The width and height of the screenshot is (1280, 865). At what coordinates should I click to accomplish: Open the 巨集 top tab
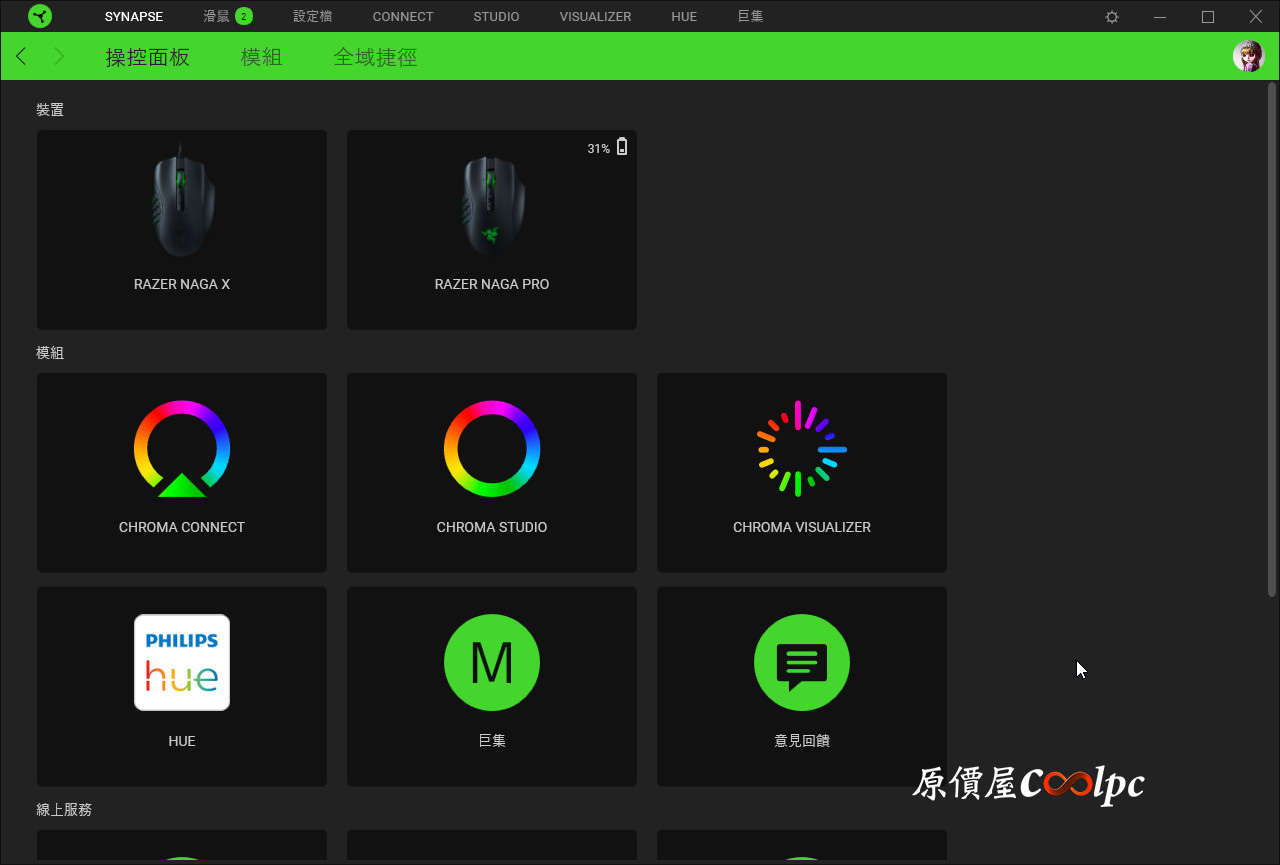click(x=750, y=17)
